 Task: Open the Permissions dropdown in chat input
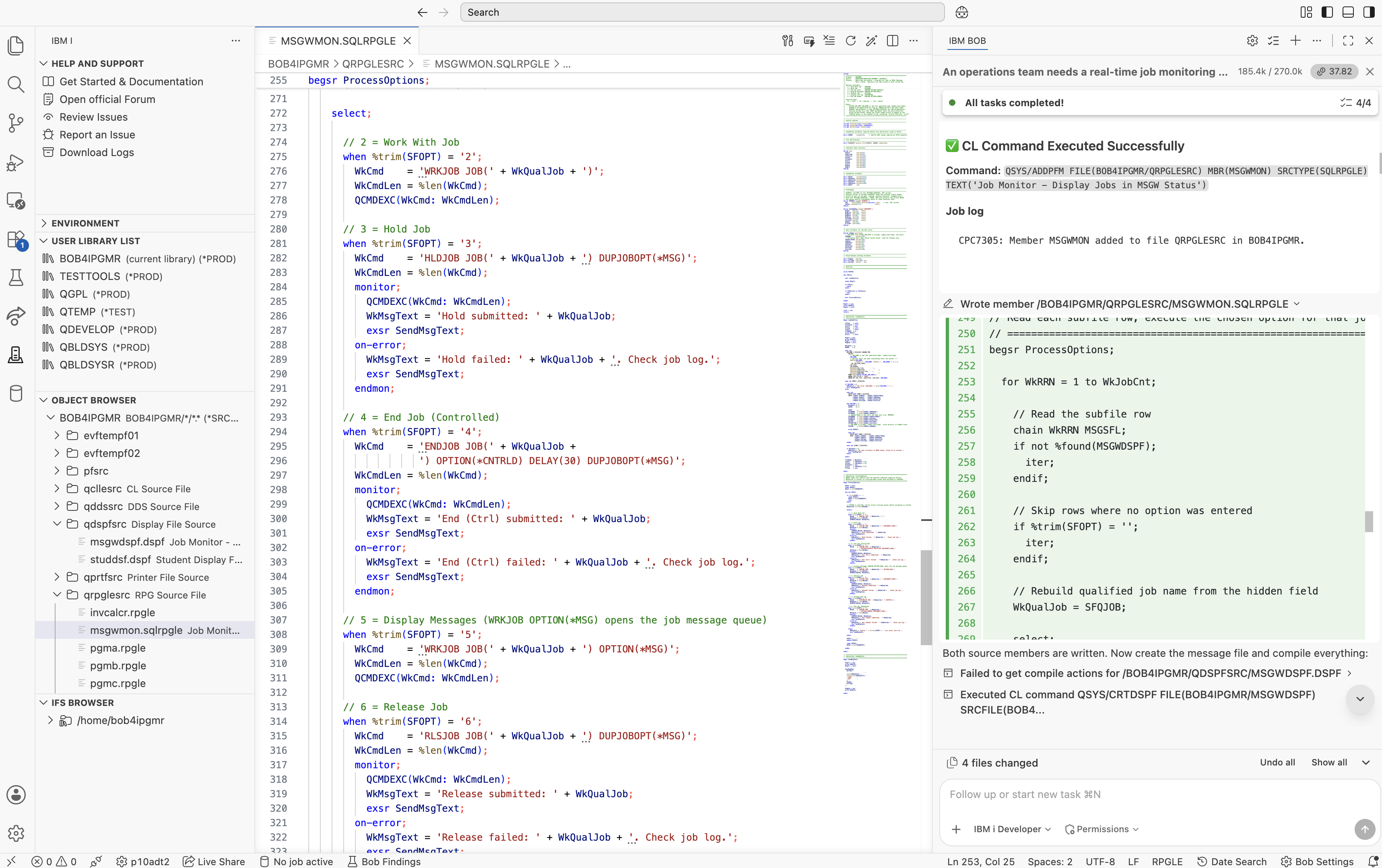(1101, 829)
